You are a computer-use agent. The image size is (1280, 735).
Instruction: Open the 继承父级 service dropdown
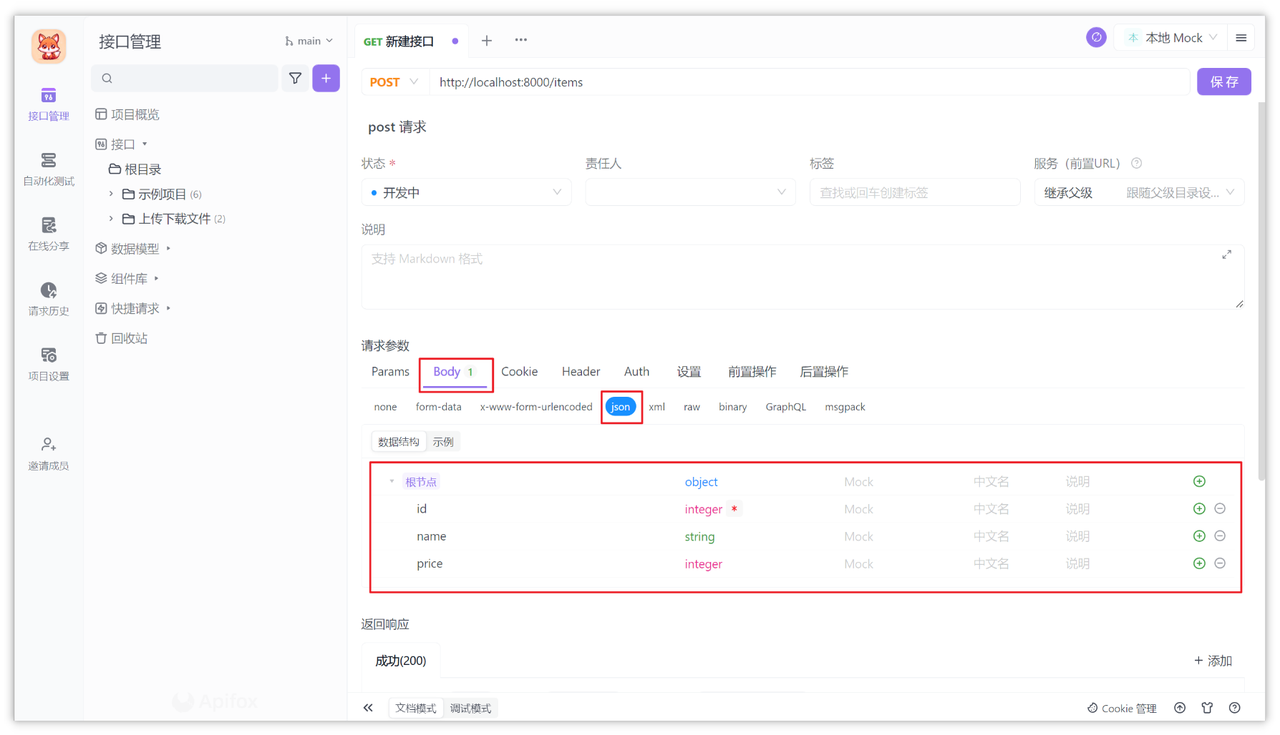tap(1139, 192)
